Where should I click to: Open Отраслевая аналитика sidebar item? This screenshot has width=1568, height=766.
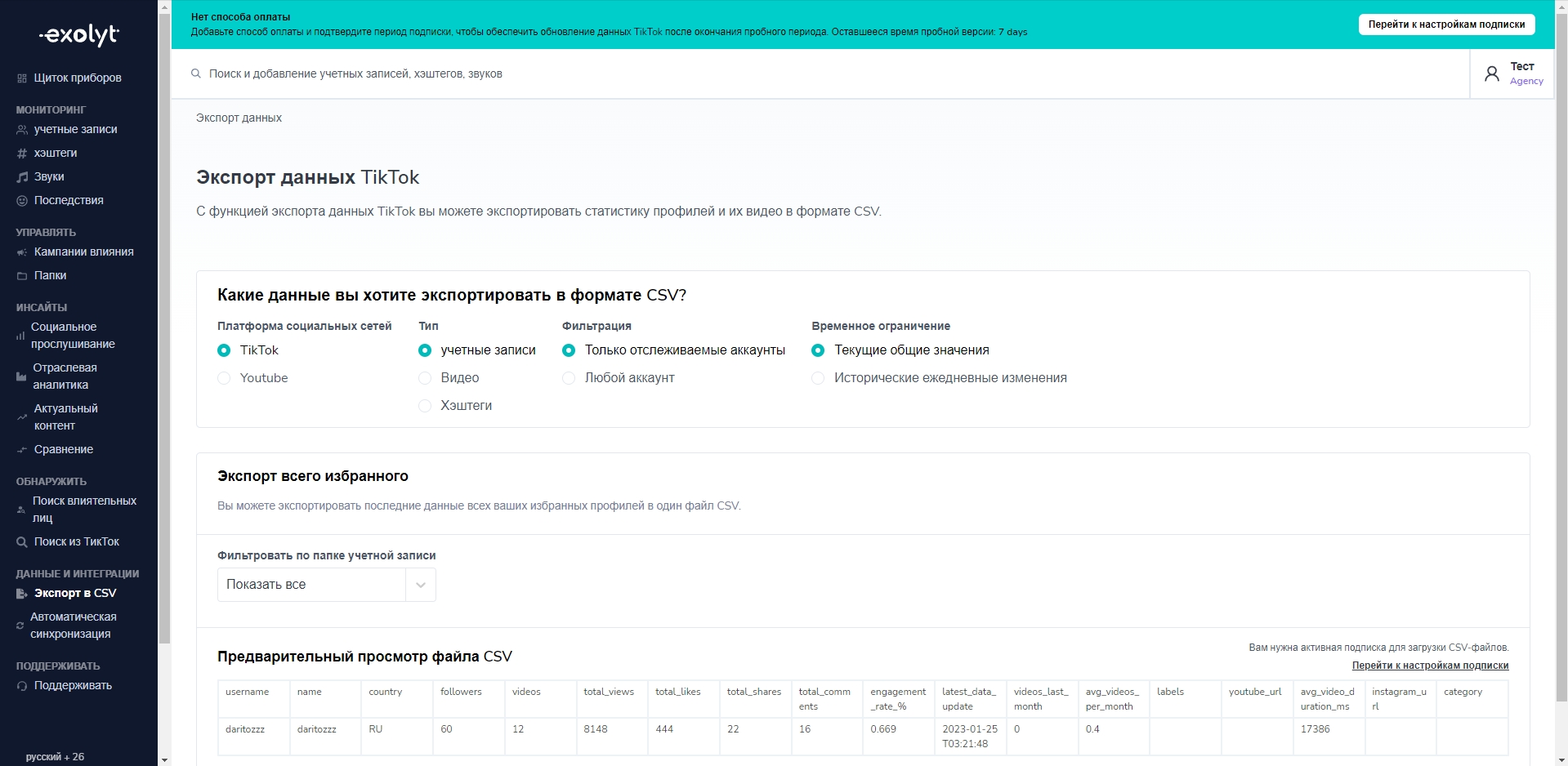65,376
